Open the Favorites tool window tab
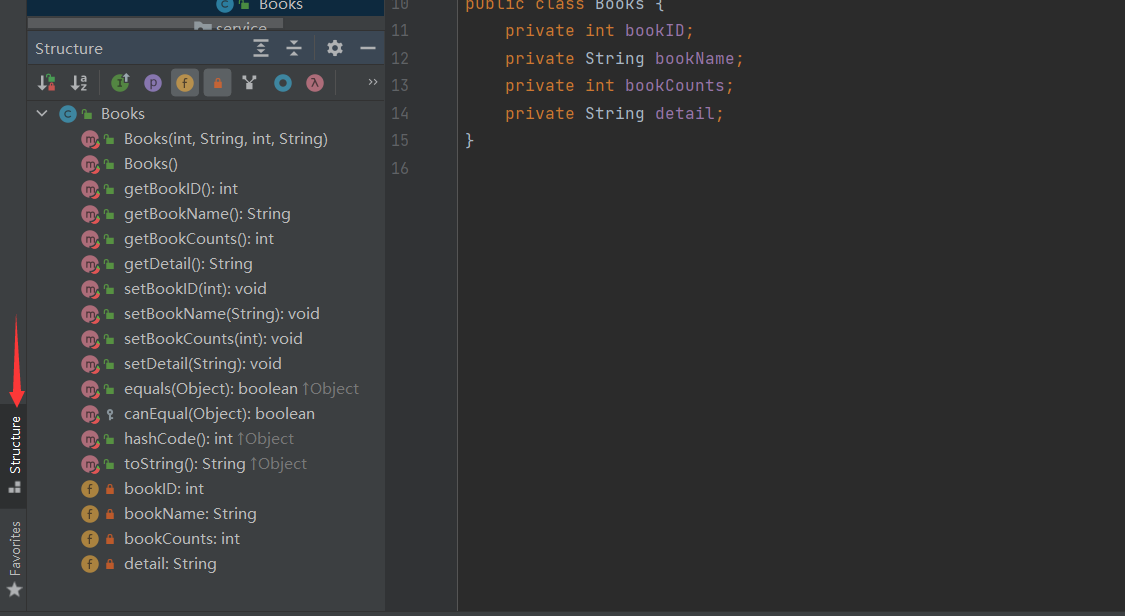Image resolution: width=1125 pixels, height=616 pixels. coord(14,558)
